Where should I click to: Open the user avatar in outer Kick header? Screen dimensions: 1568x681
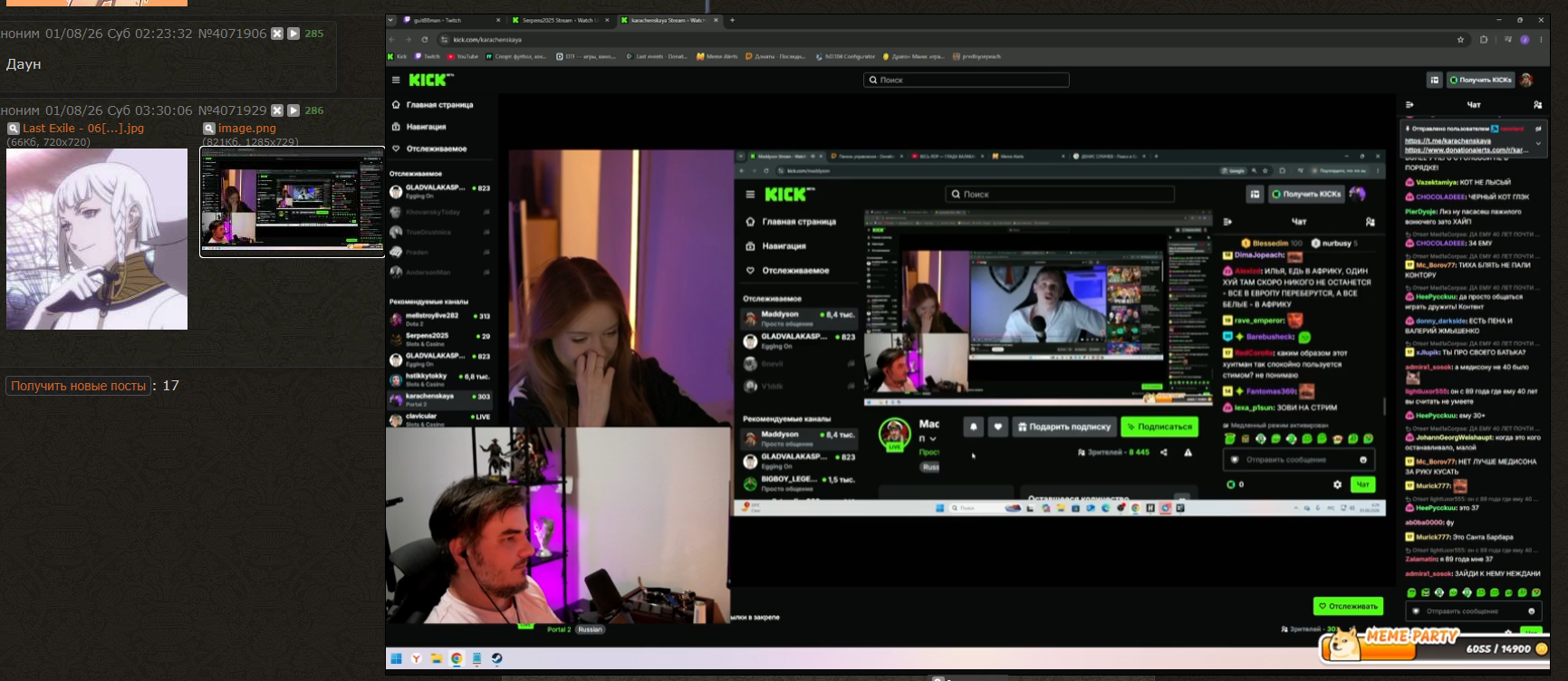(x=1526, y=80)
